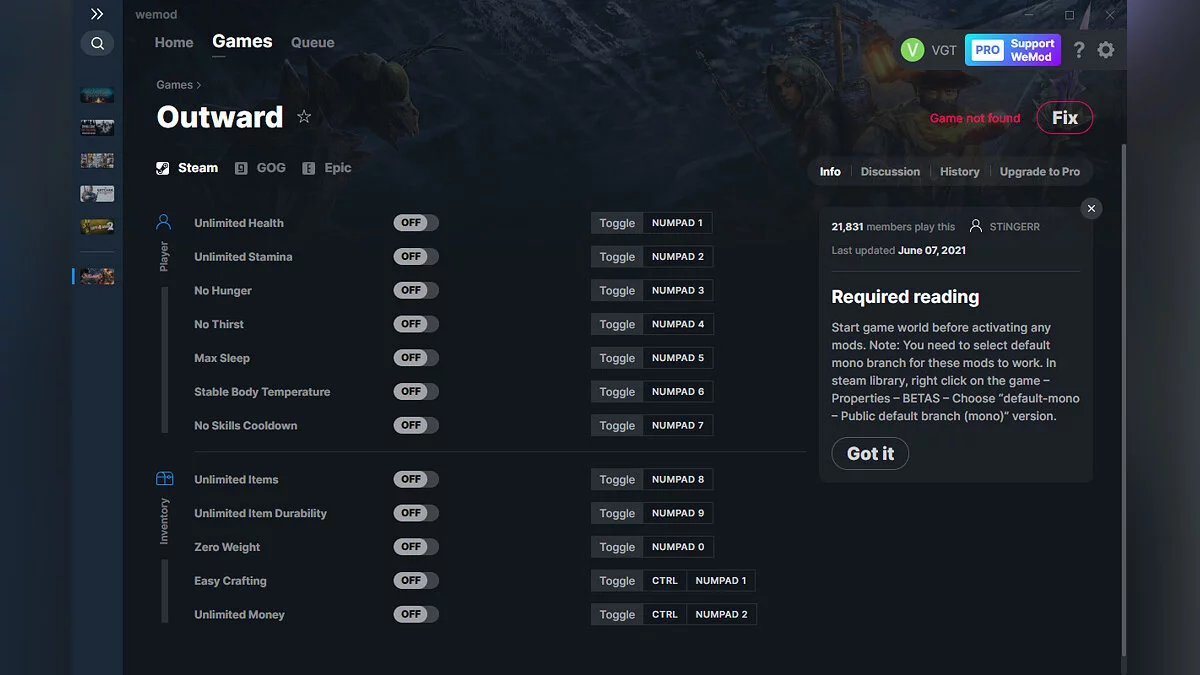
Task: Open help with the question mark icon
Action: (x=1078, y=49)
